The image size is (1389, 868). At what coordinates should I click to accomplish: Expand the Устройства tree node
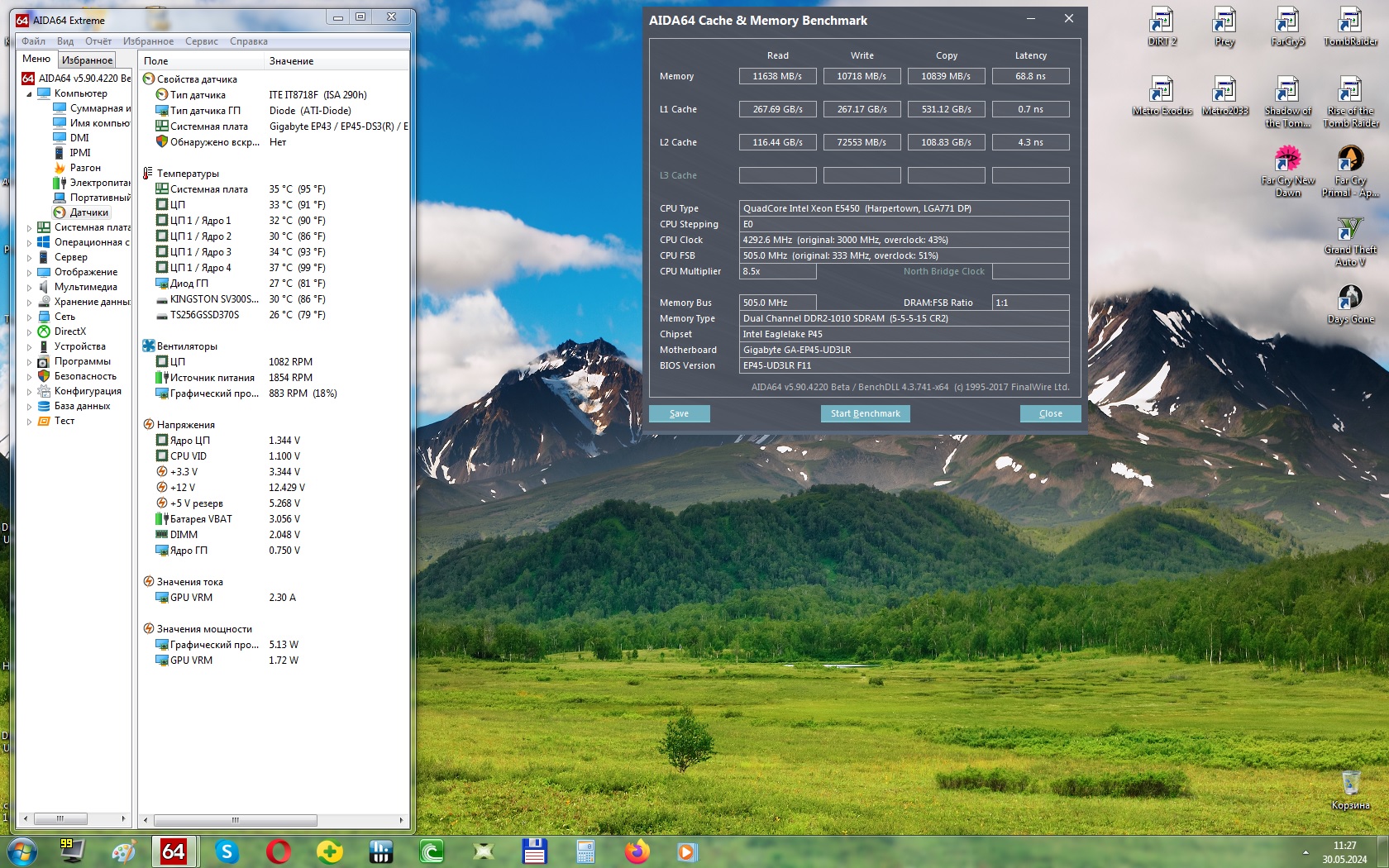[29, 346]
